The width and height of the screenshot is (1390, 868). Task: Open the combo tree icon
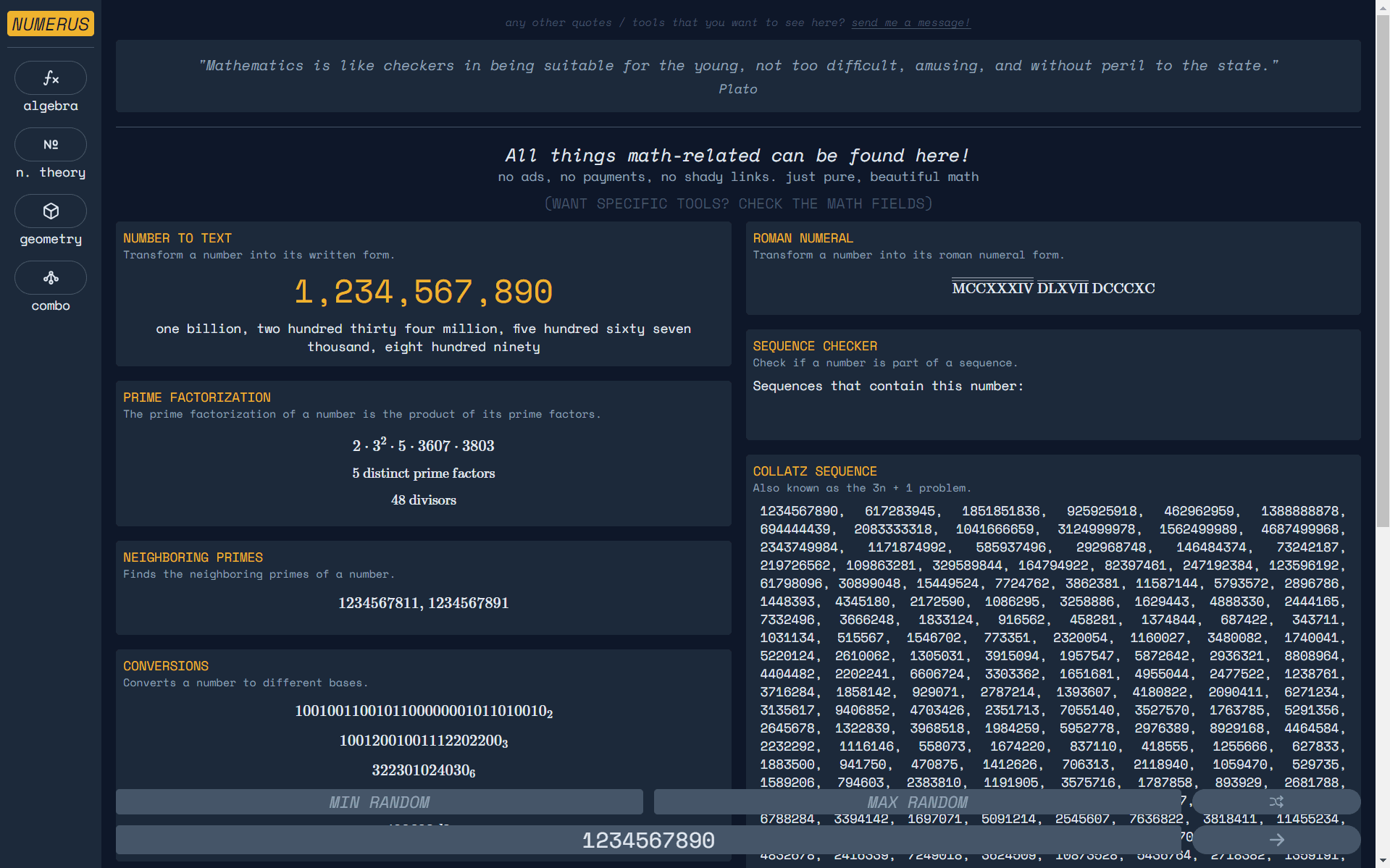[x=51, y=277]
